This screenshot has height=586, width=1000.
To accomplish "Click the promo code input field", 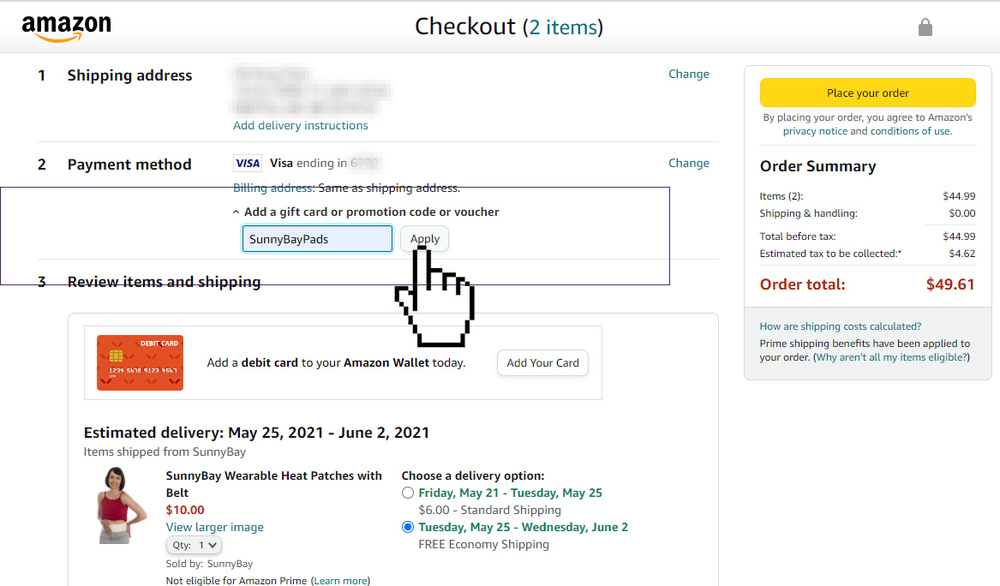I will [317, 239].
